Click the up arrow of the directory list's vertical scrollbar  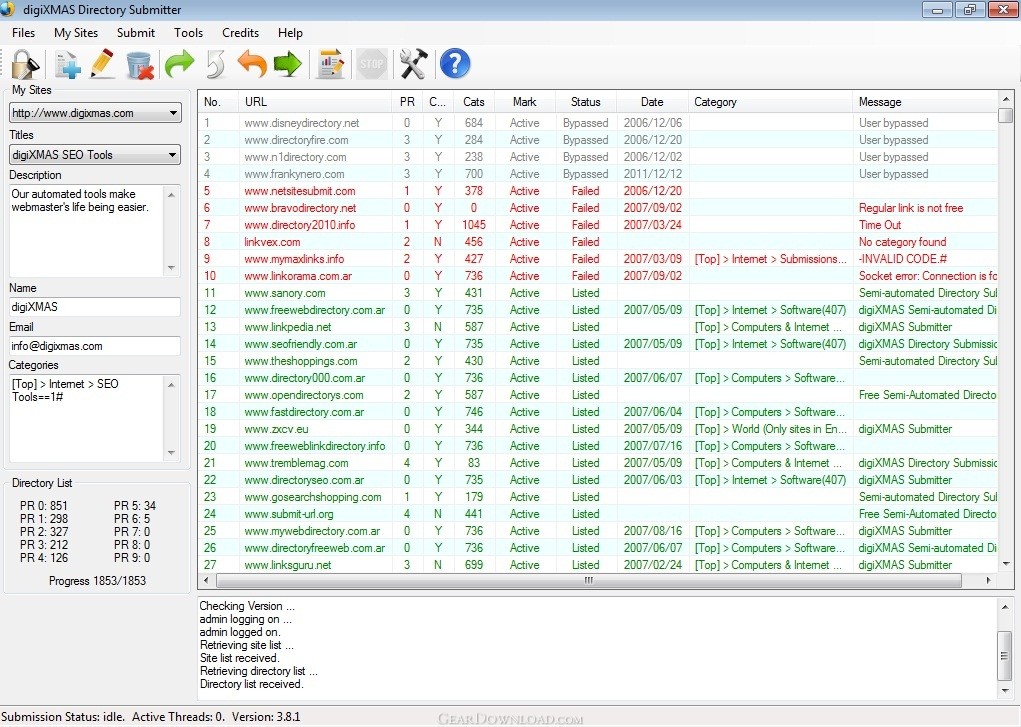pos(1006,99)
